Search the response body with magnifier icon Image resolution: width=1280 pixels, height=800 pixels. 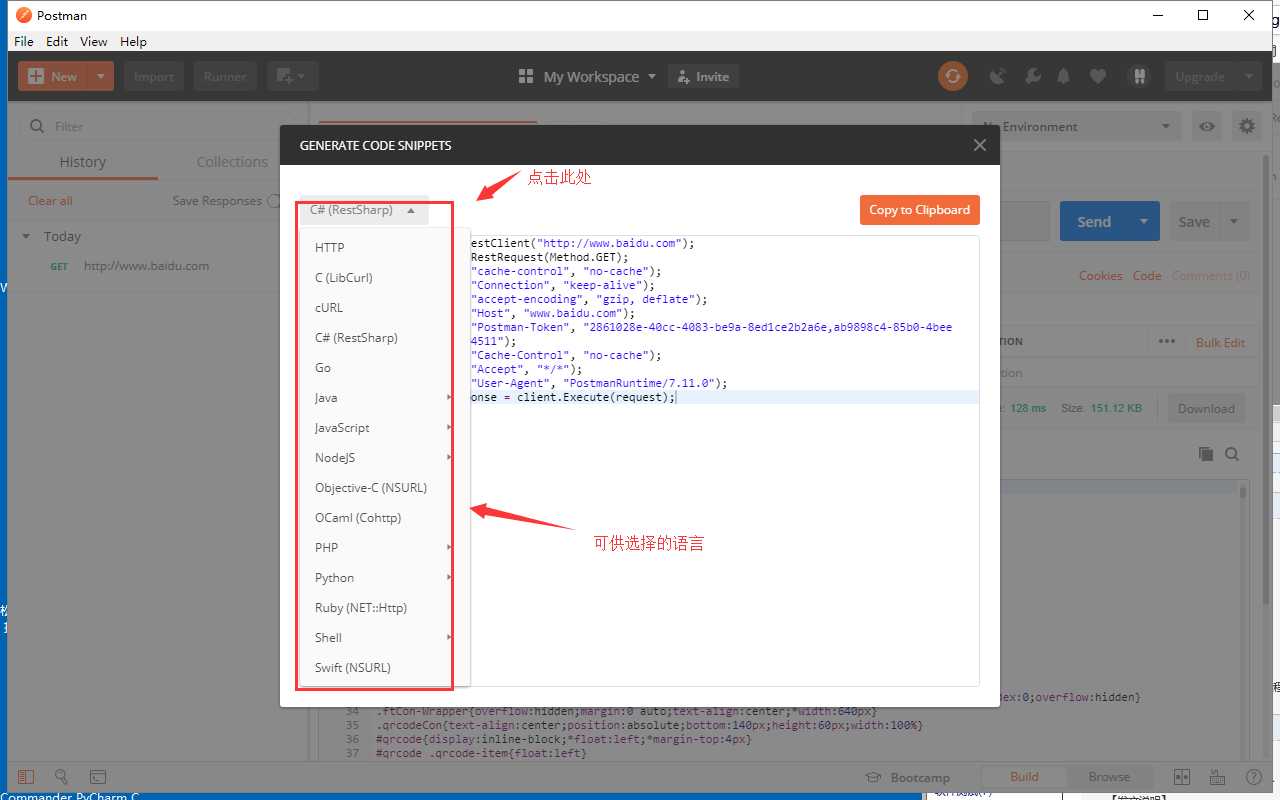pyautogui.click(x=1232, y=454)
